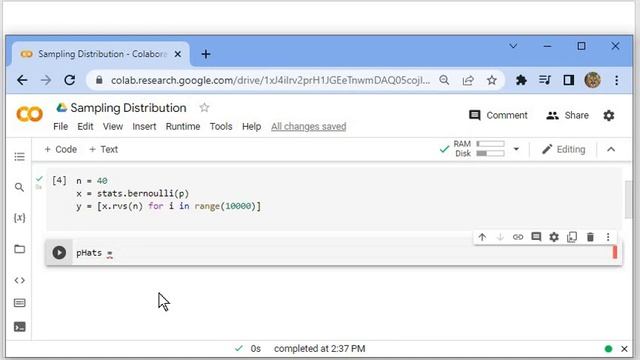
Task: Open the View menu
Action: click(113, 127)
